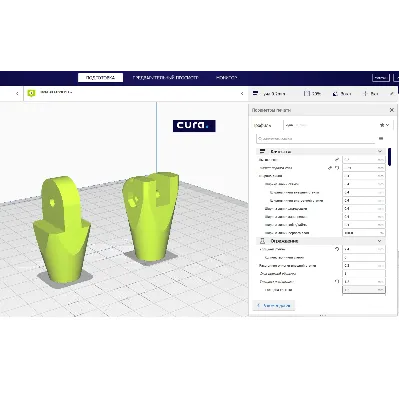Click the profile layers icon in summary bar
Image resolution: width=400 pixels, height=400 pixels.
(255, 94)
